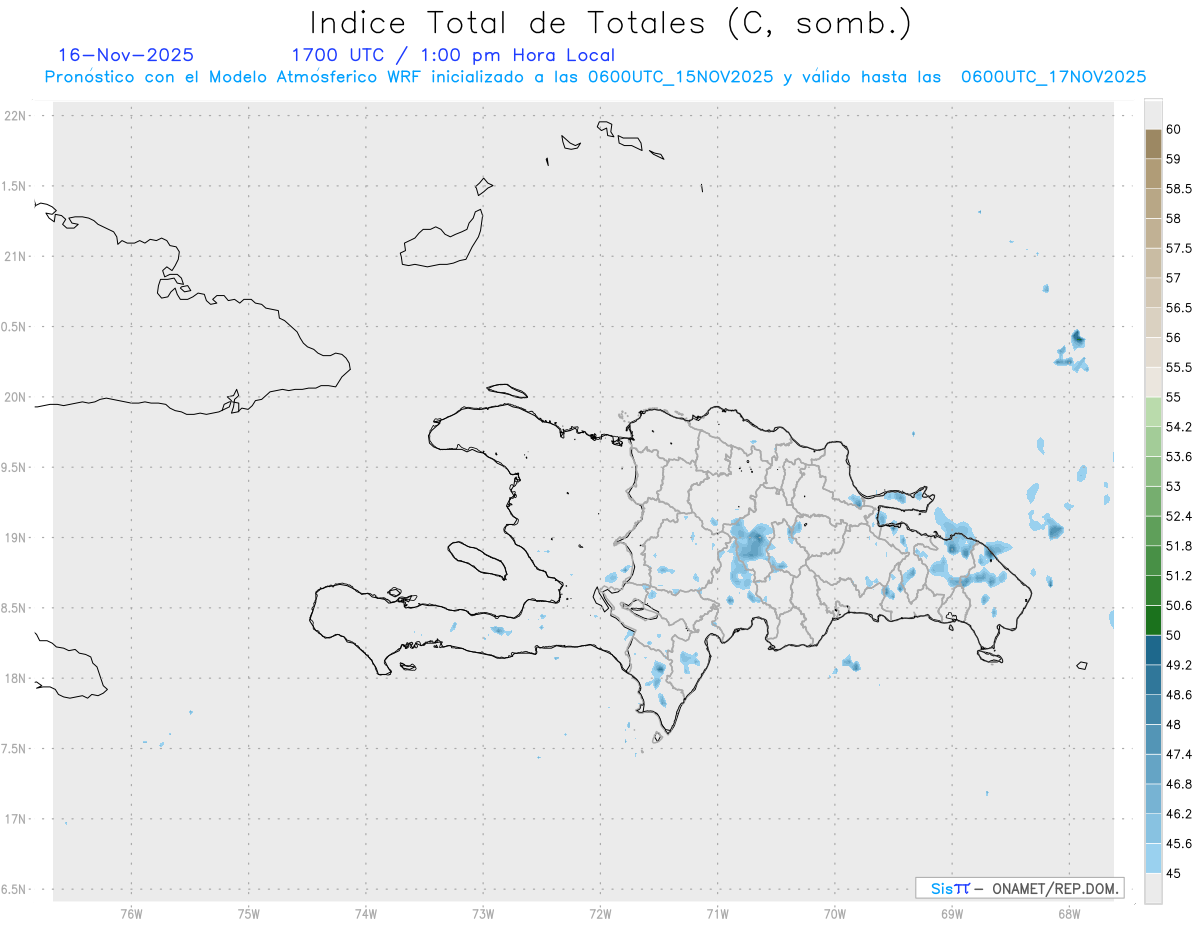Click the '73W' longitude label
The height and width of the screenshot is (927, 1200).
483,913
